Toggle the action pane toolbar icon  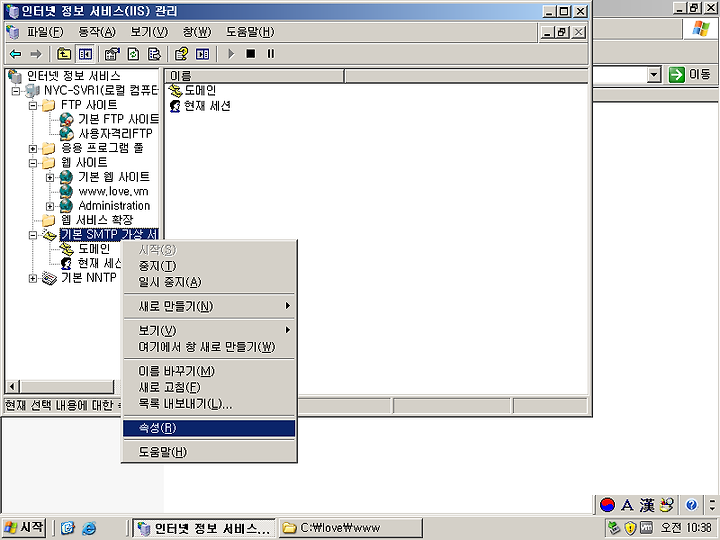pyautogui.click(x=202, y=54)
